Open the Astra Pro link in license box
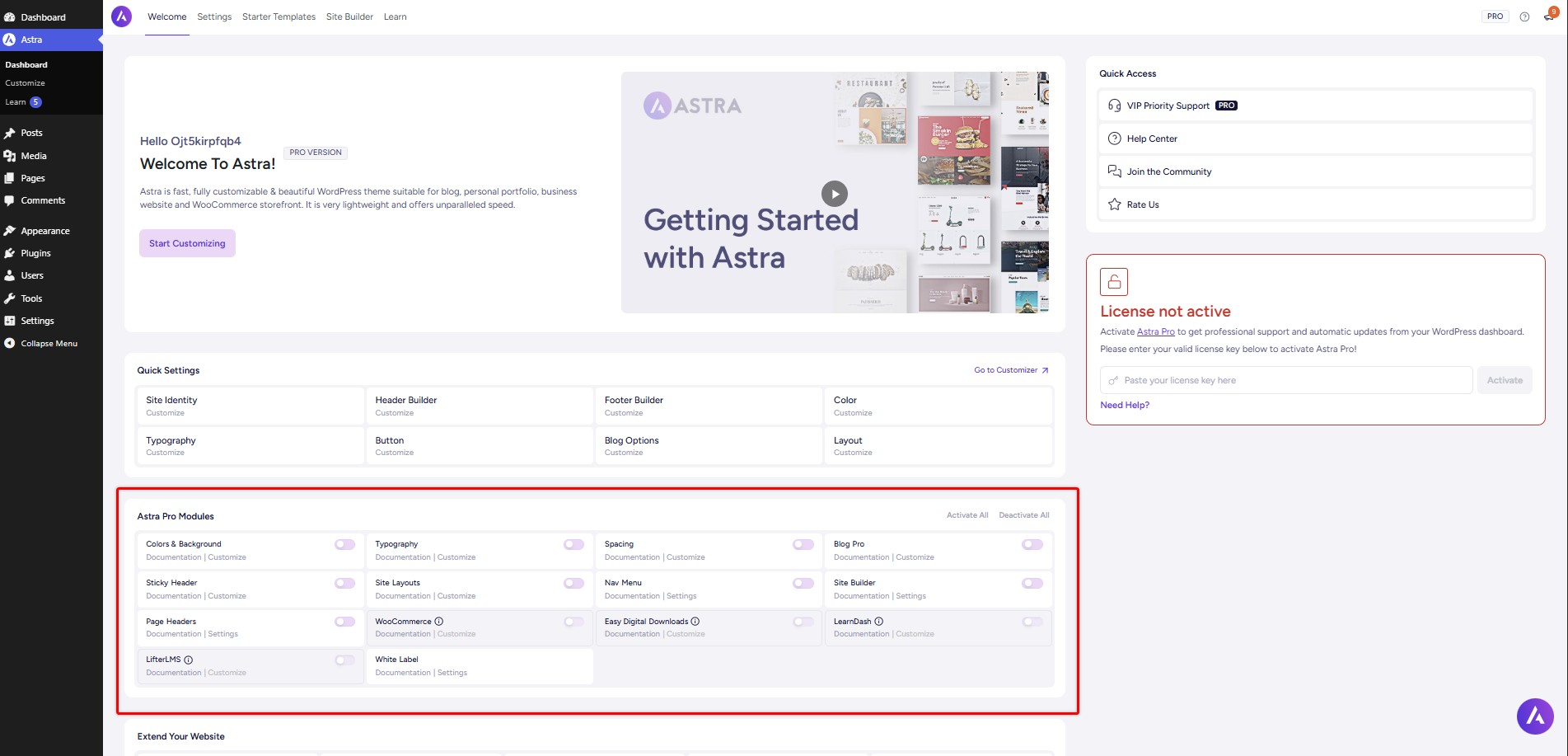This screenshot has width=1568, height=756. coord(1156,331)
